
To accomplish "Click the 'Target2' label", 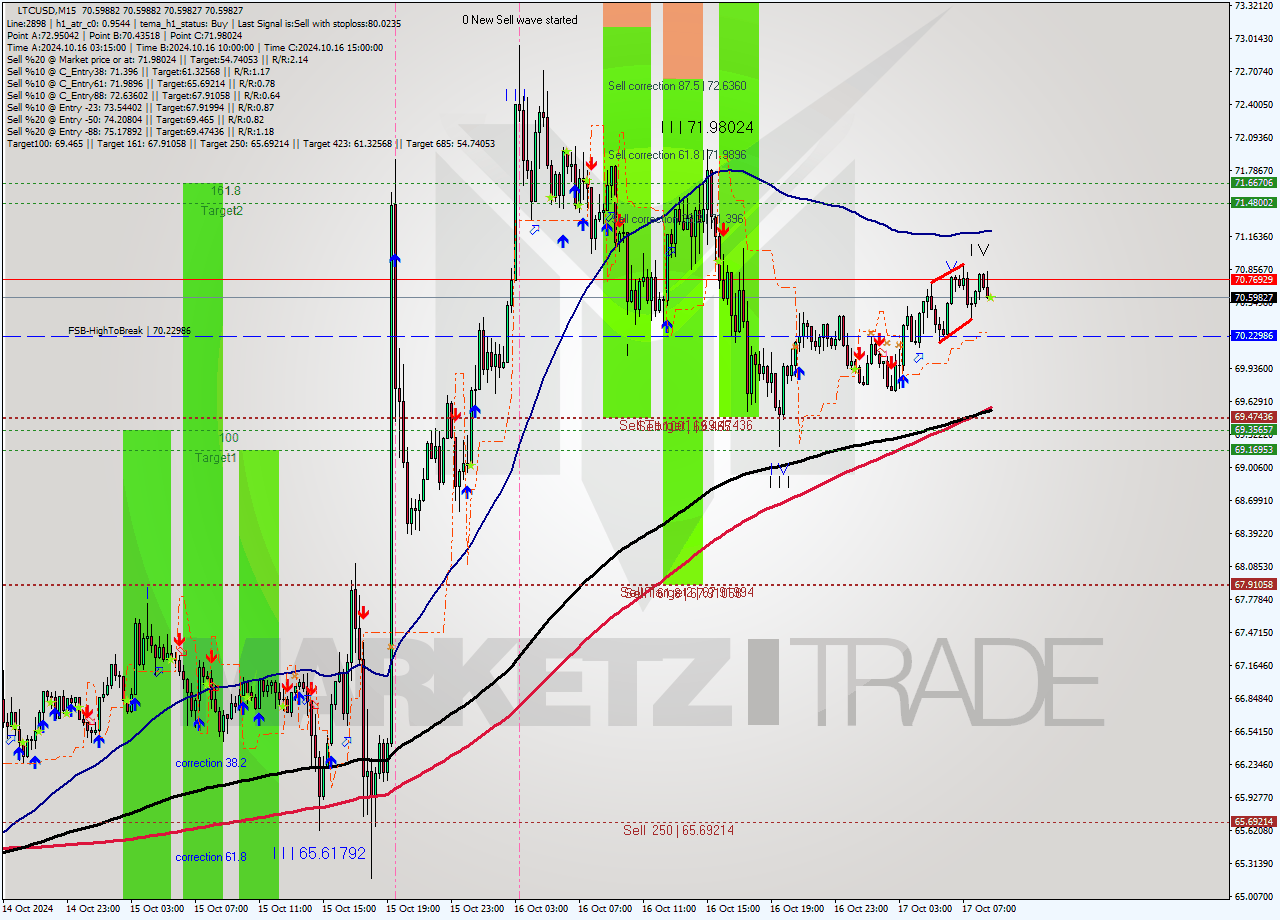I will tap(221, 211).
